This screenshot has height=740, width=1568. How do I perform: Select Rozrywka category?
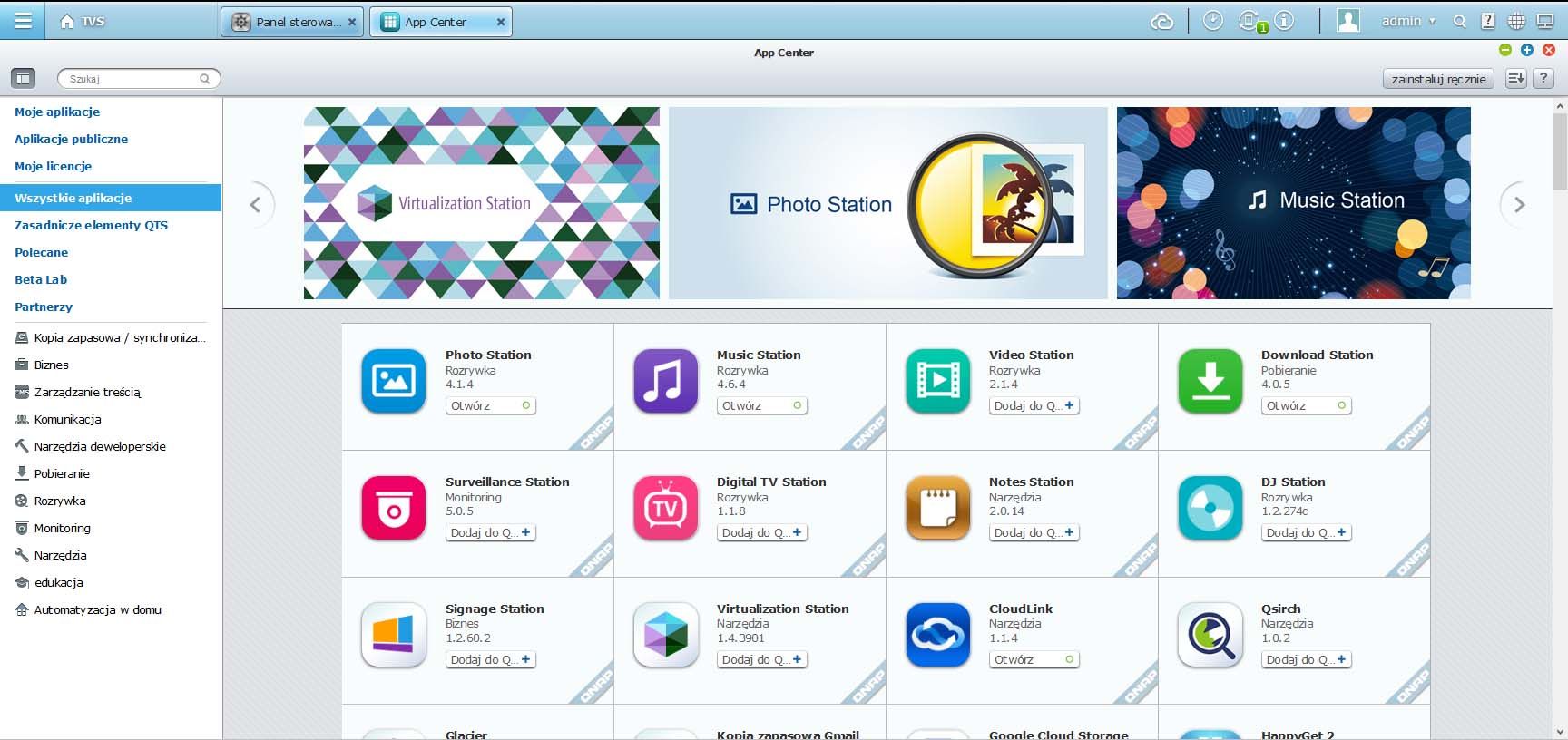[x=51, y=501]
